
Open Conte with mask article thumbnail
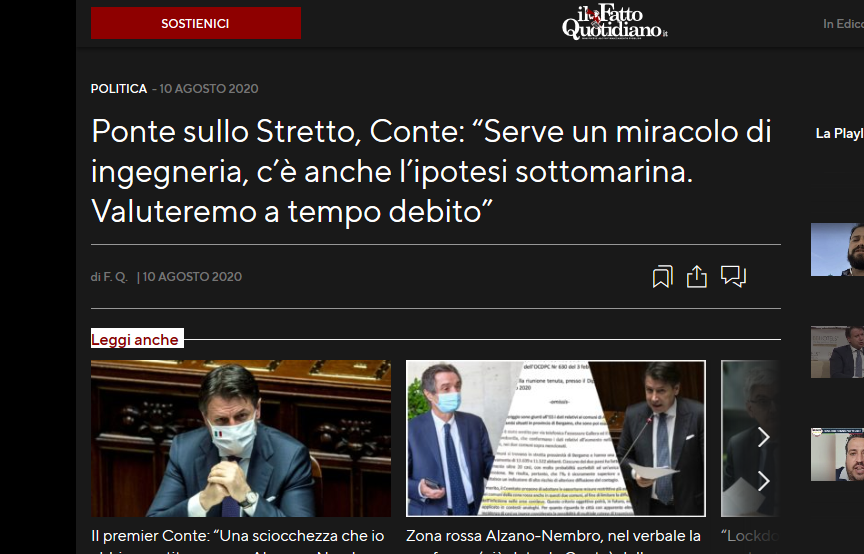[241, 438]
